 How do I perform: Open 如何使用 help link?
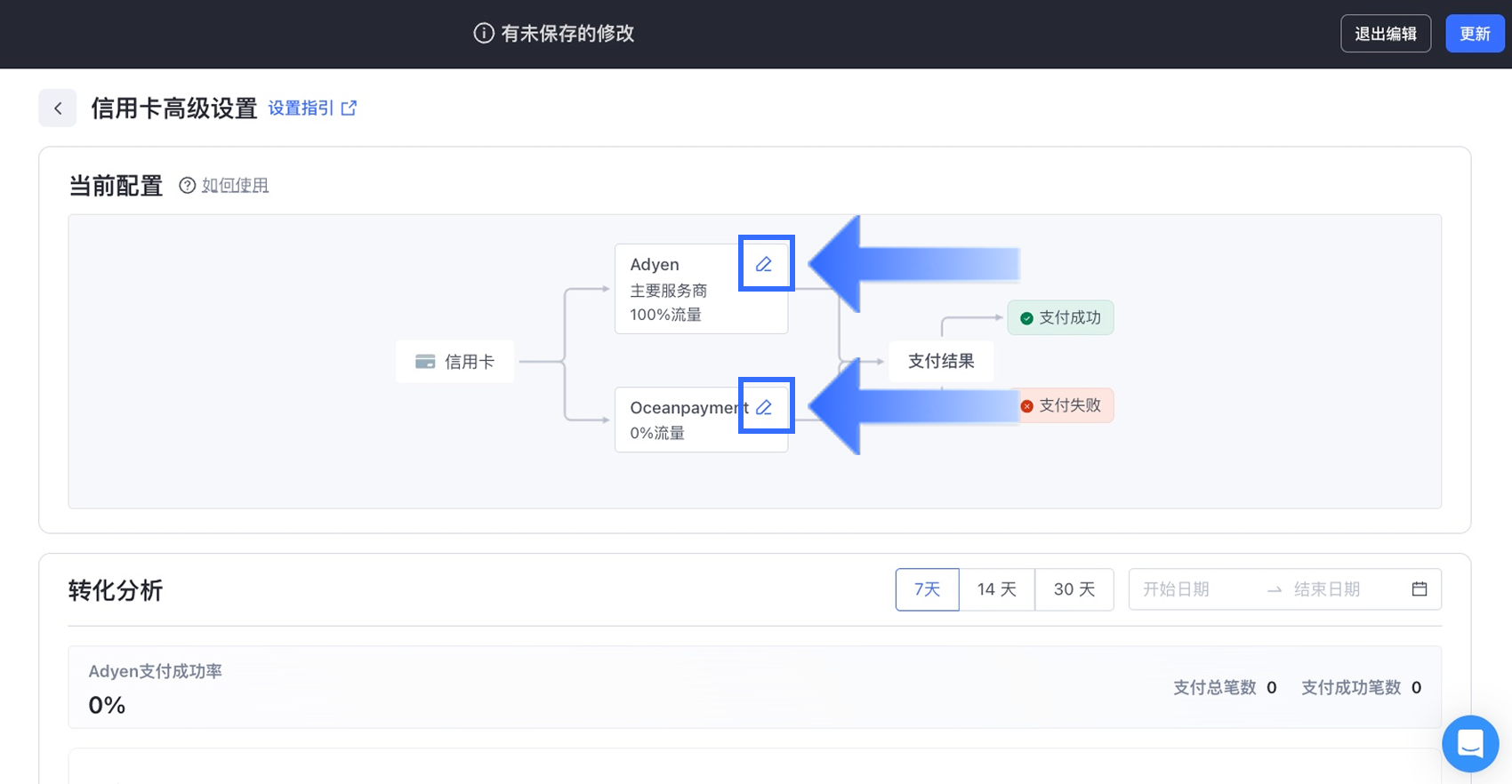click(235, 185)
